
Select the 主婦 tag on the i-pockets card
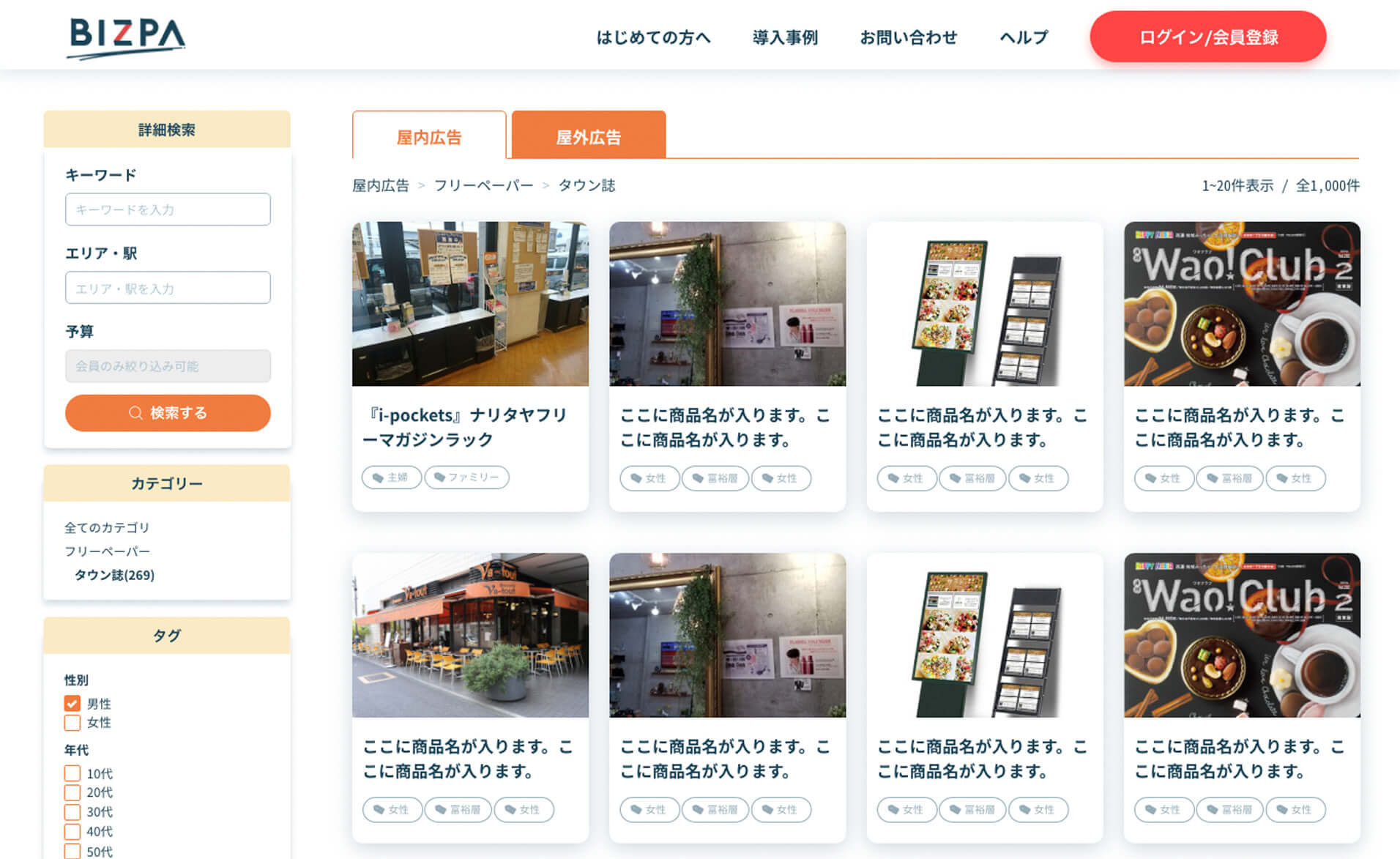coord(392,477)
